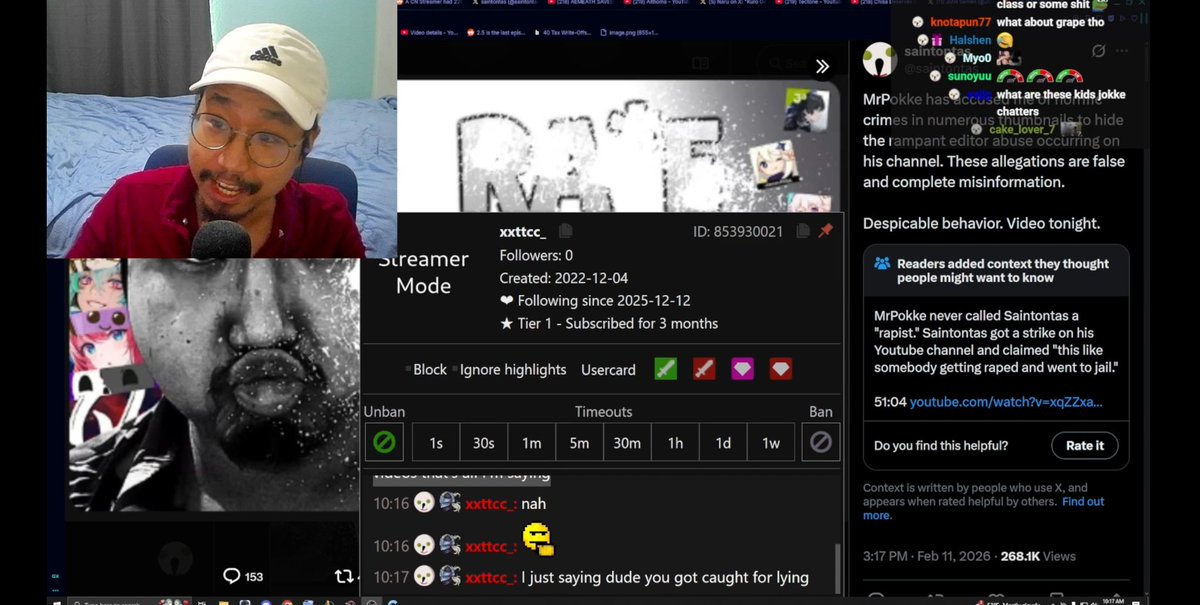This screenshot has height=605, width=1200.
Task: Switch to the 'A CN Streamer had' browser tab
Action: pos(428,4)
